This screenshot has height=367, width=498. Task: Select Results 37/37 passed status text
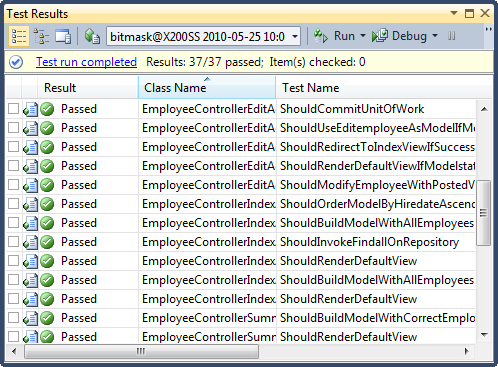point(205,62)
